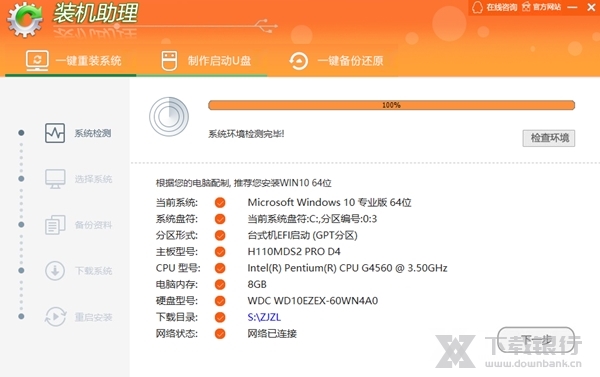Image resolution: width=600 pixels, height=377 pixels.
Task: Click the 下一步 button
Action: pyautogui.click(x=536, y=339)
